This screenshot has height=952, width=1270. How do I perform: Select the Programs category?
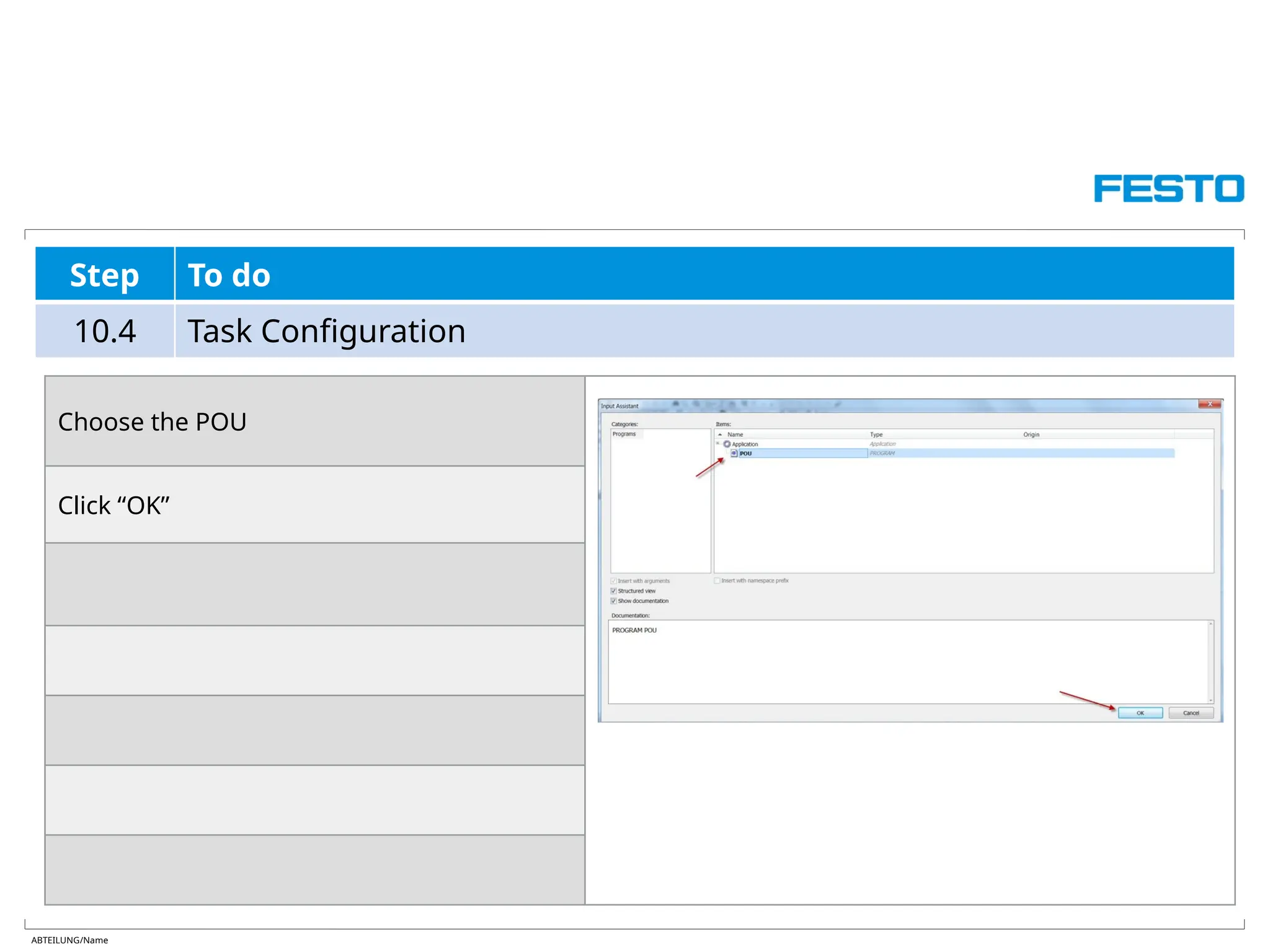point(624,434)
